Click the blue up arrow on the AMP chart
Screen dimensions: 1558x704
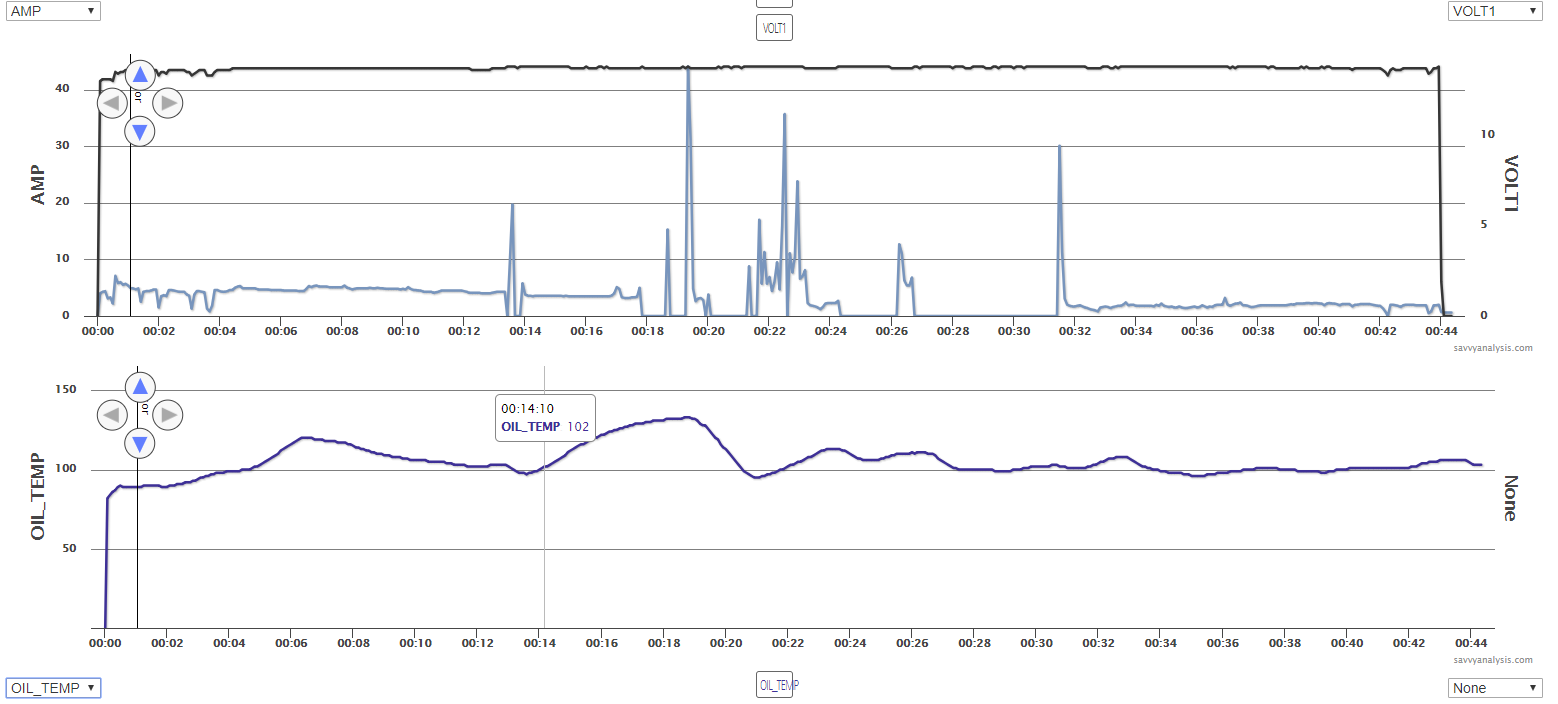click(x=139, y=74)
